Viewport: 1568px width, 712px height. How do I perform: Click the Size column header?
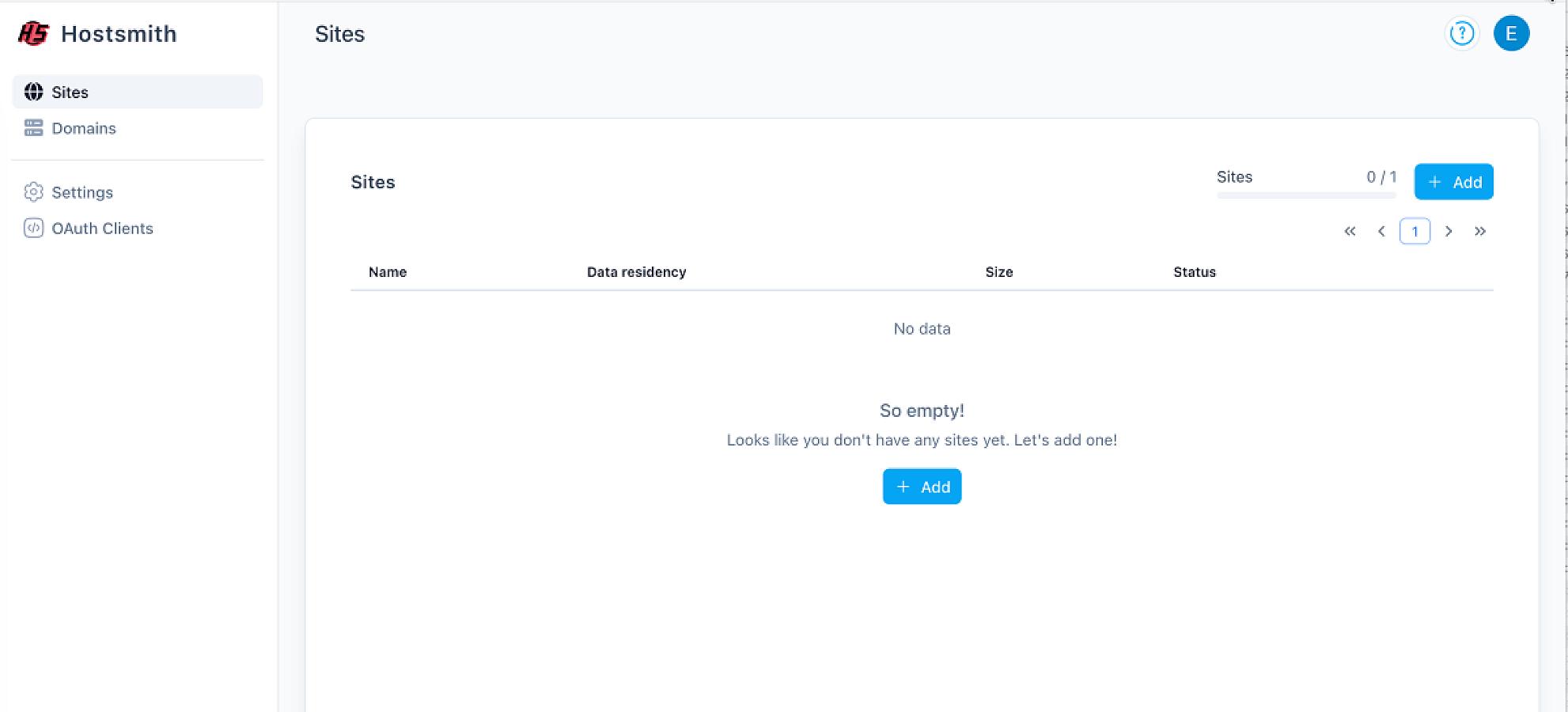pyautogui.click(x=999, y=272)
